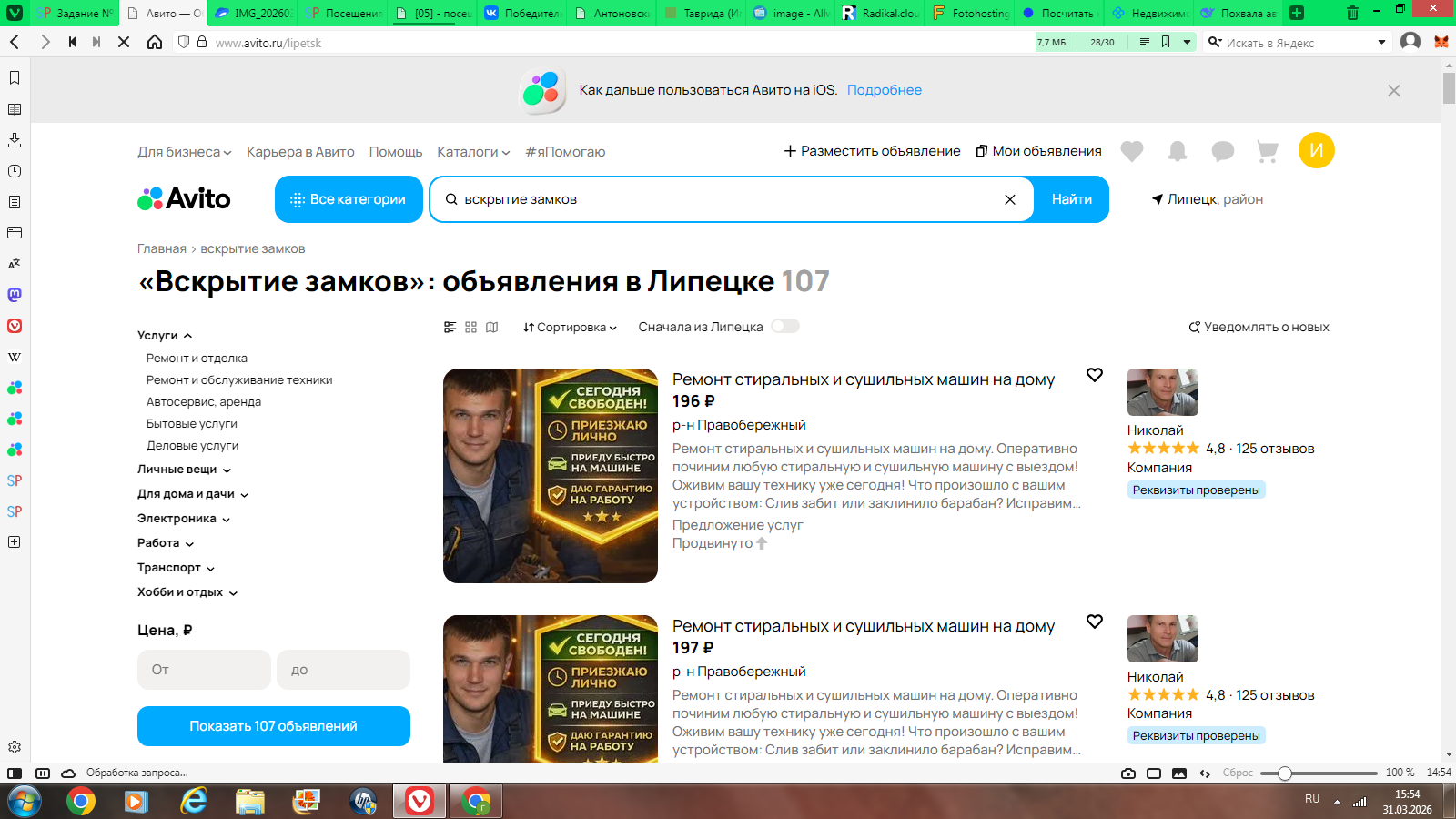
Task: Expand the «Каталоги» menu
Action: (x=473, y=152)
